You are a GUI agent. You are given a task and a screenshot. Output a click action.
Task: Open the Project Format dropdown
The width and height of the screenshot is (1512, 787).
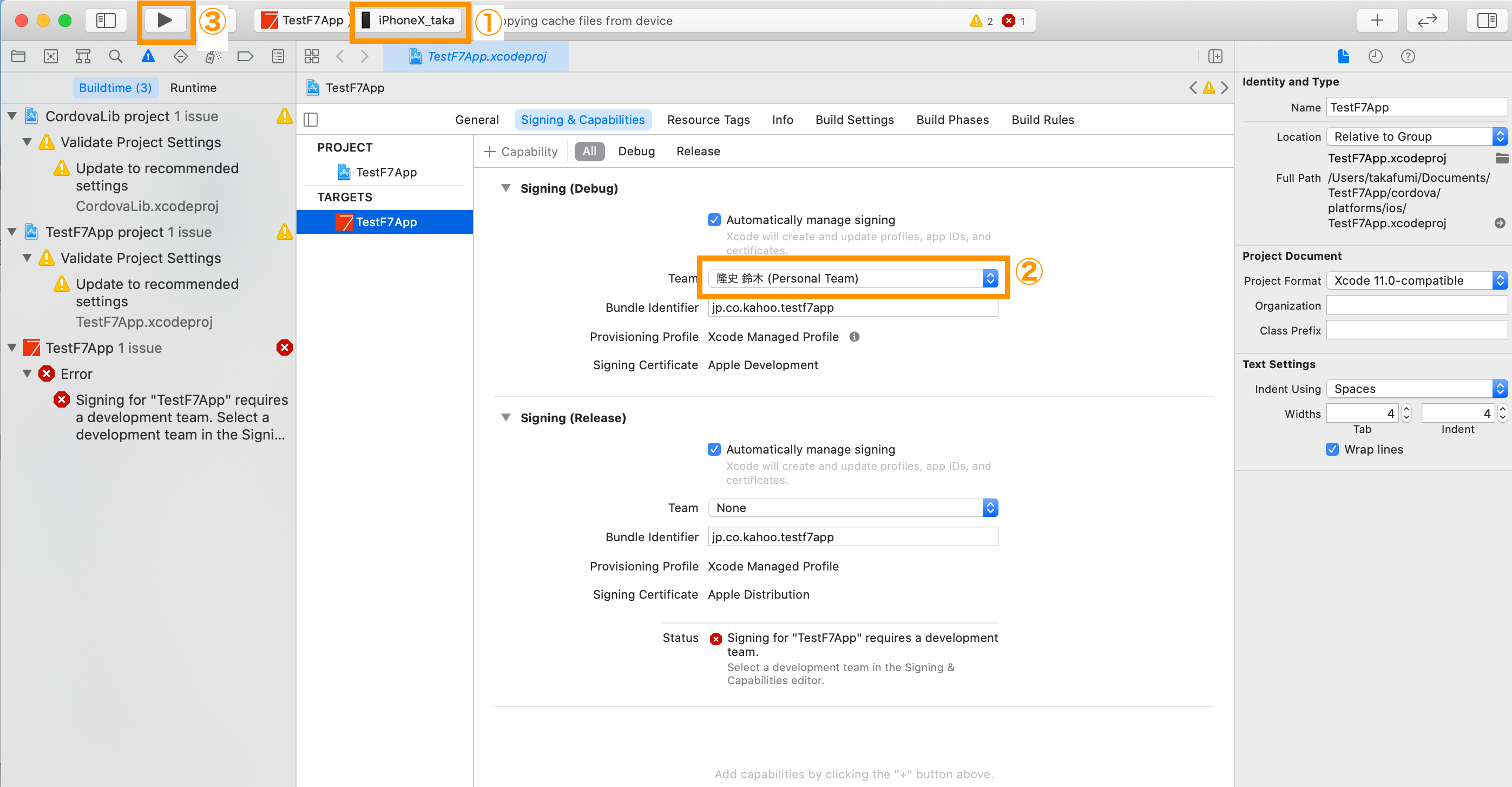coord(1416,280)
